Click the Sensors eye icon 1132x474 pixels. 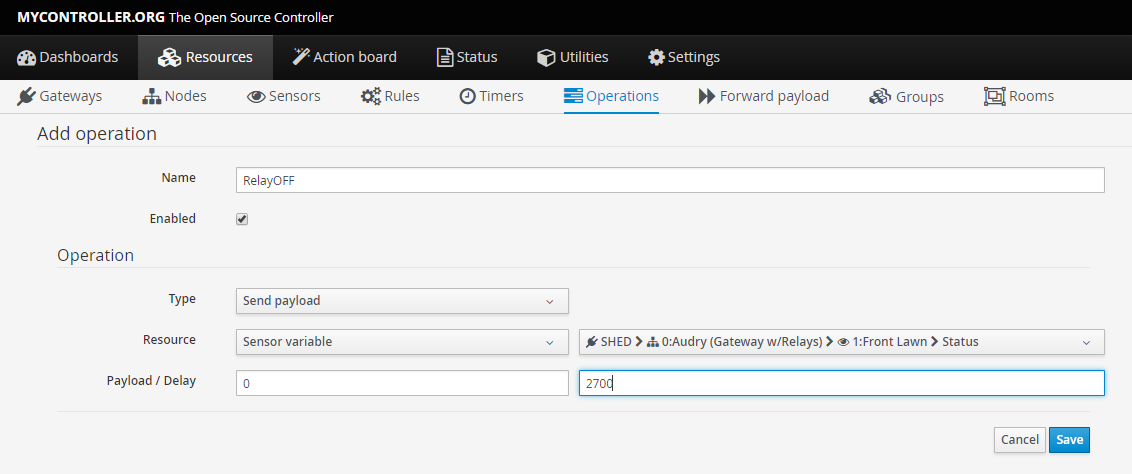[x=255, y=96]
